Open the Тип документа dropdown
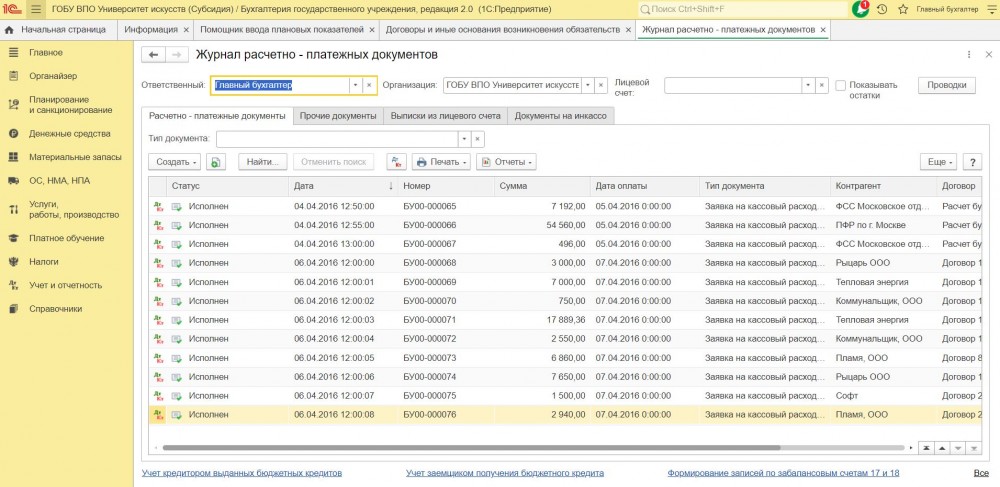The width and height of the screenshot is (1000, 487). coord(463,139)
